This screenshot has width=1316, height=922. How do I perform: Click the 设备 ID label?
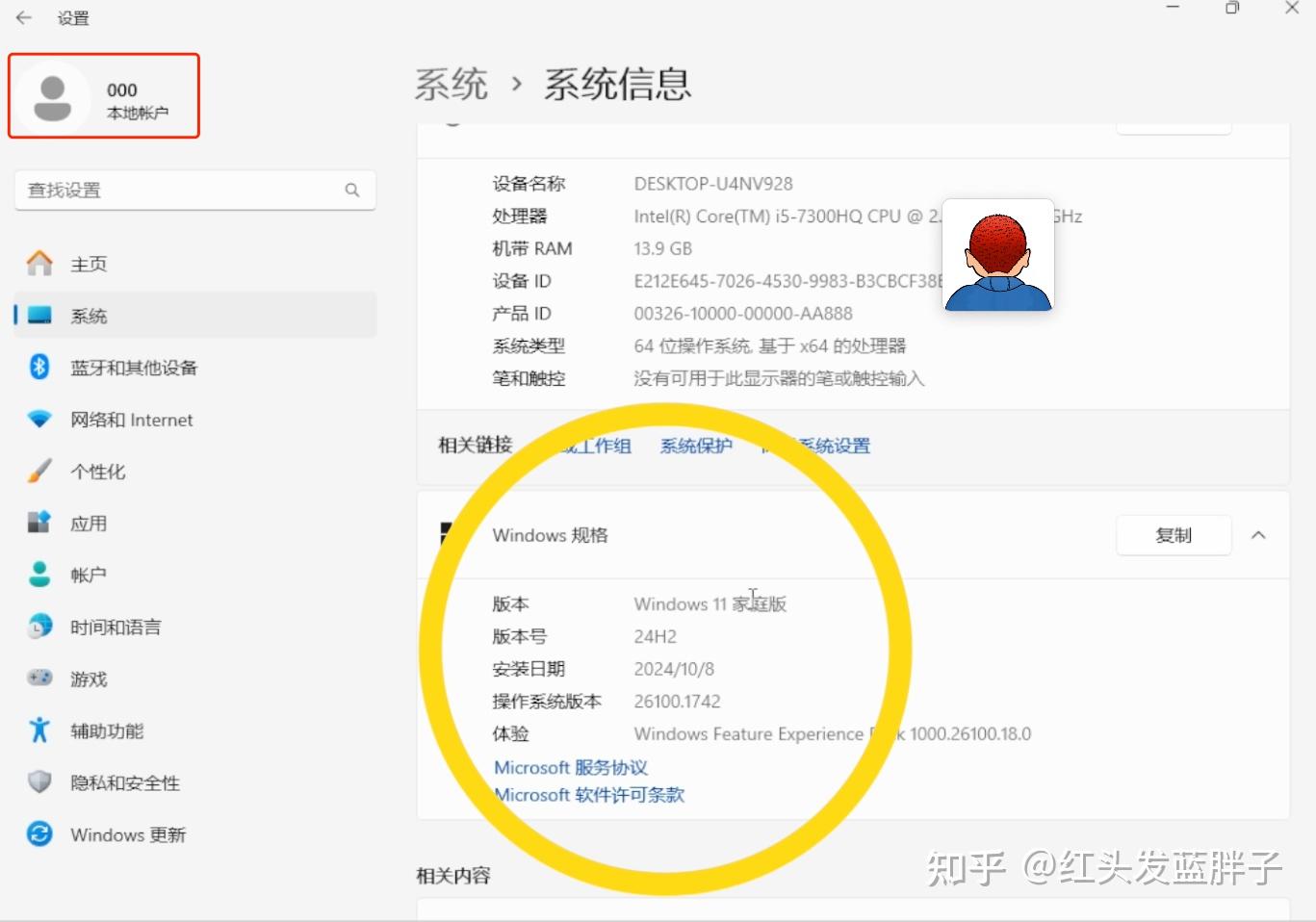(522, 281)
